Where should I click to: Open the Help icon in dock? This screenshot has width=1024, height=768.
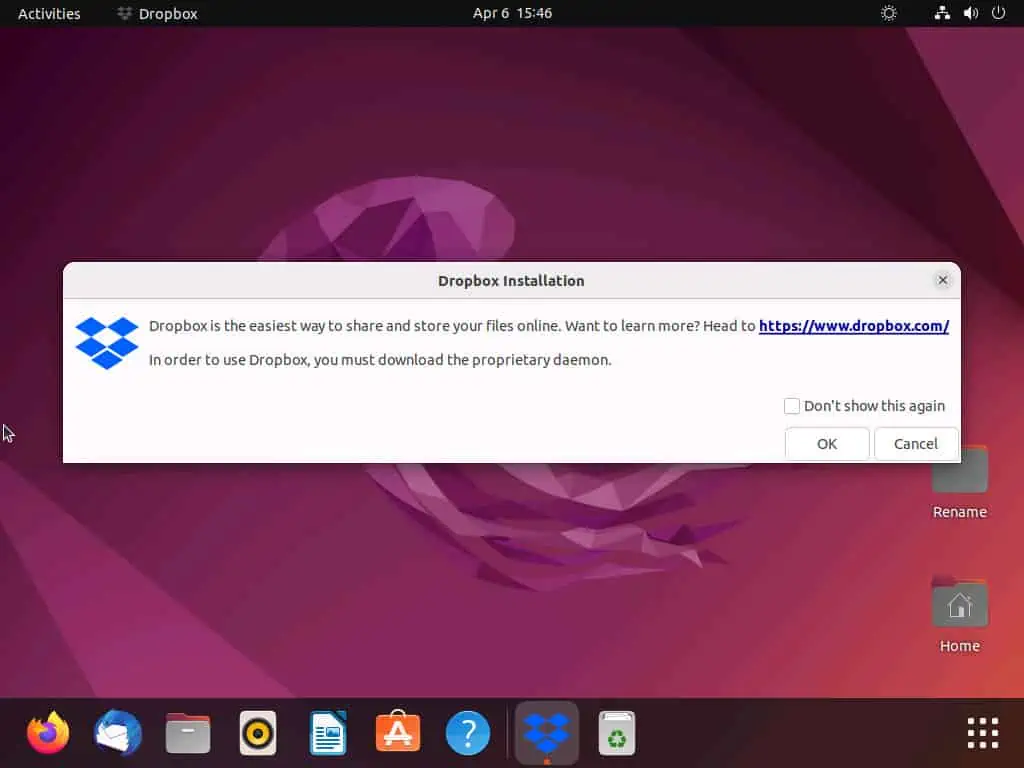(x=468, y=734)
